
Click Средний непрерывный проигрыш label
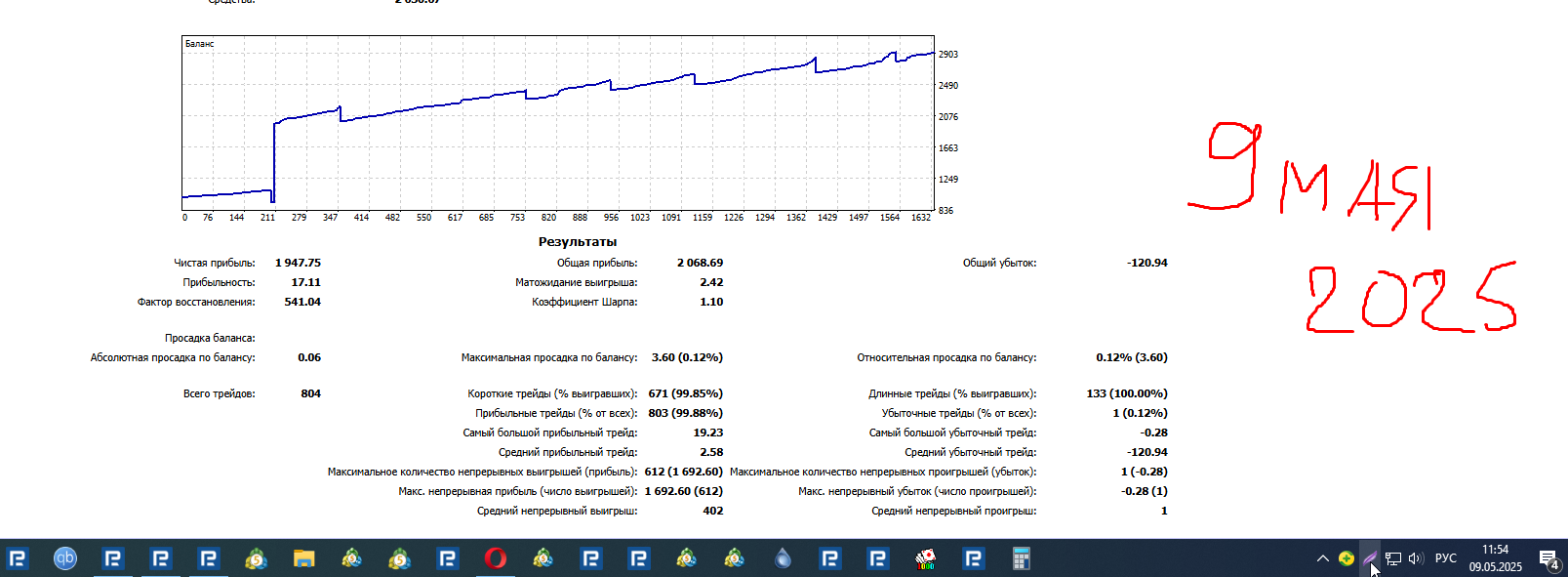click(x=954, y=511)
